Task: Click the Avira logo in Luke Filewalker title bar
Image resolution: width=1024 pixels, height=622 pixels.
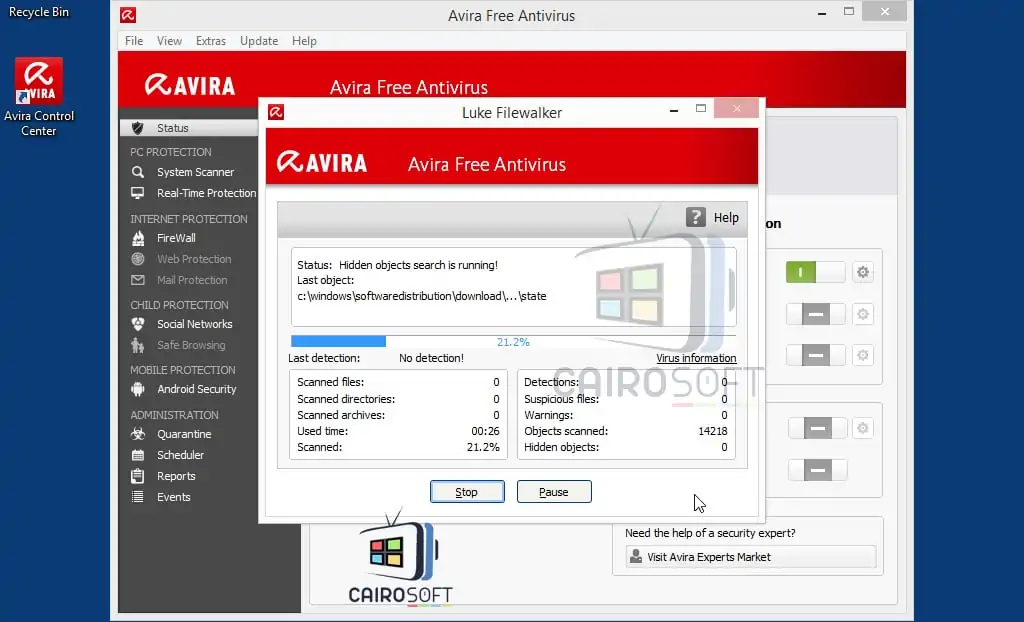Action: tap(276, 112)
